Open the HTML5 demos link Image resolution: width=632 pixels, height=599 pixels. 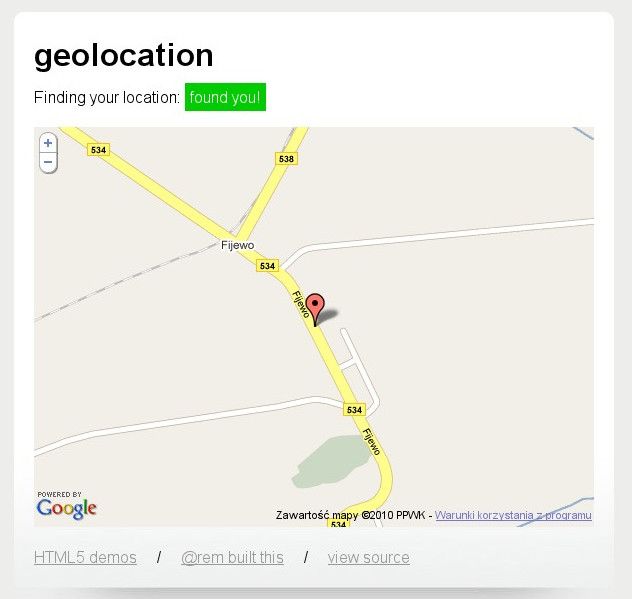[x=85, y=557]
